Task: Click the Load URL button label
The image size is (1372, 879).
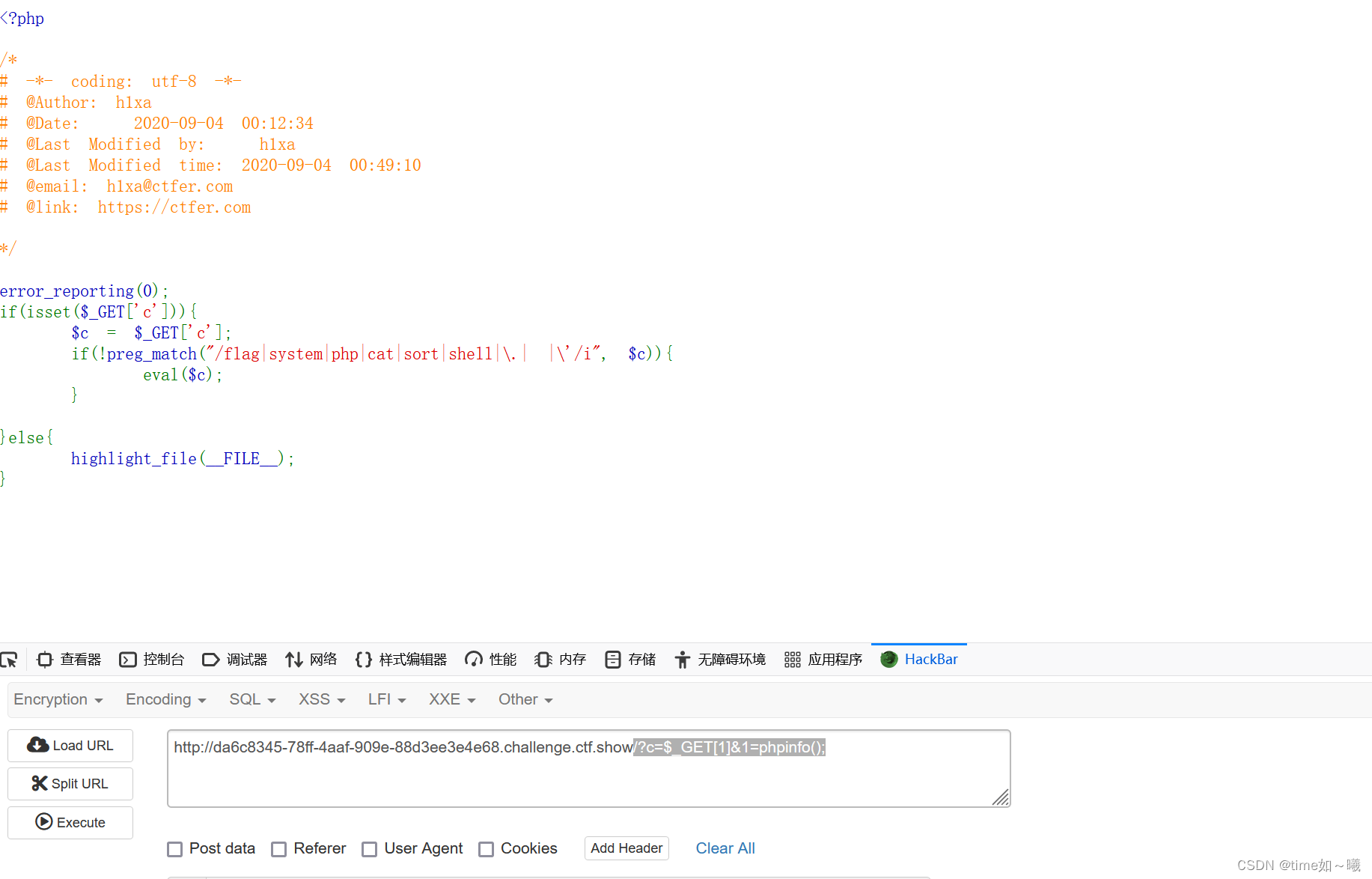Action: [x=83, y=746]
